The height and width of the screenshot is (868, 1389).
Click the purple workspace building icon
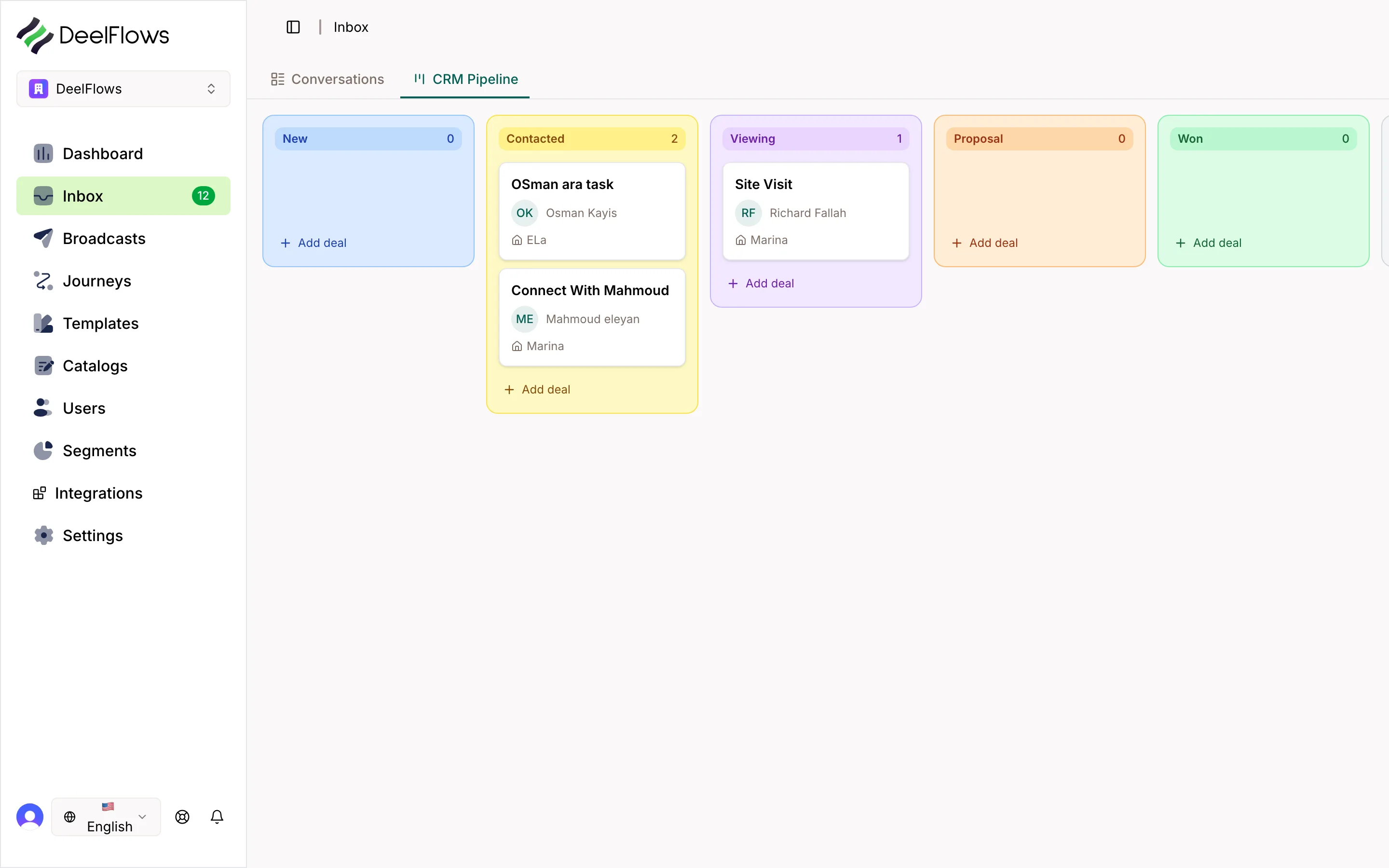[39, 89]
